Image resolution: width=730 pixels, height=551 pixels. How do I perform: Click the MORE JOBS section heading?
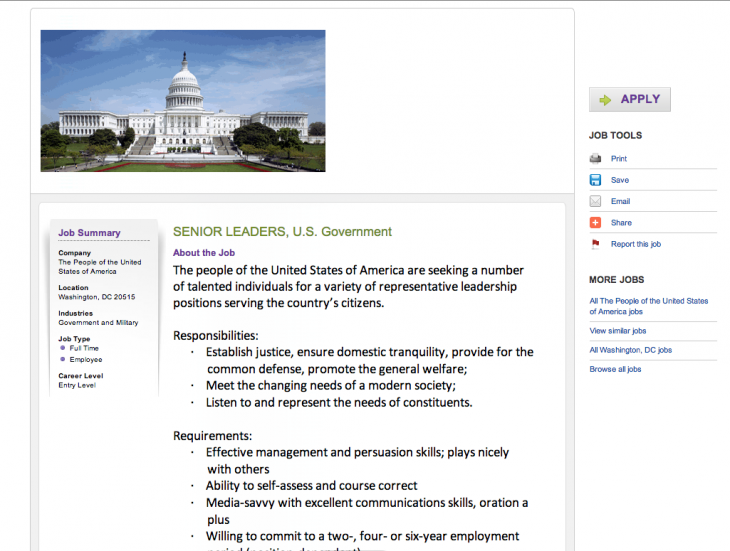616,280
